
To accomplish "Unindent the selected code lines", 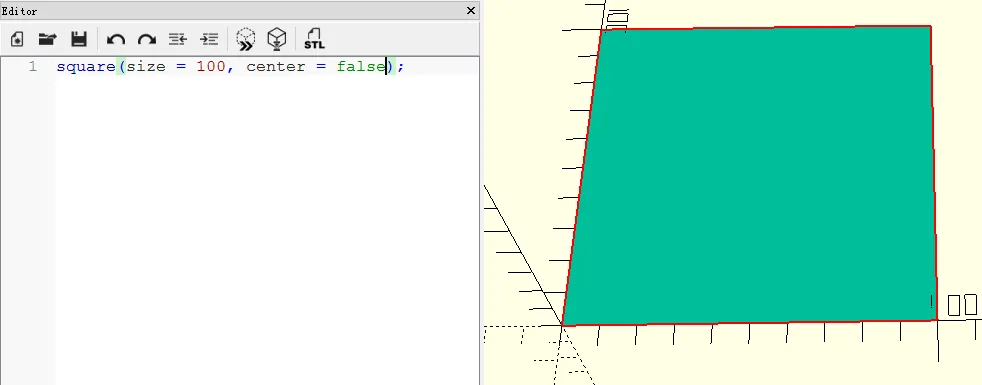I will coord(178,39).
